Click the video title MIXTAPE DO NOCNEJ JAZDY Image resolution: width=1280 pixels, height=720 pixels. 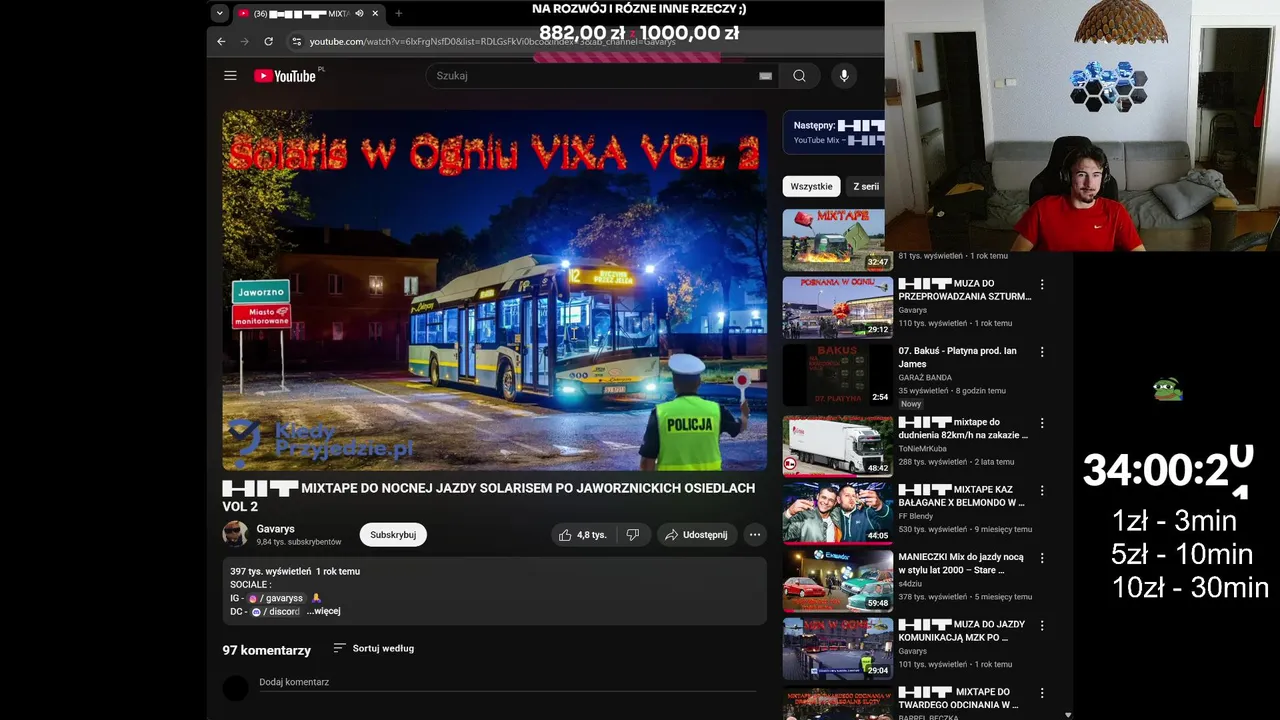(489, 497)
